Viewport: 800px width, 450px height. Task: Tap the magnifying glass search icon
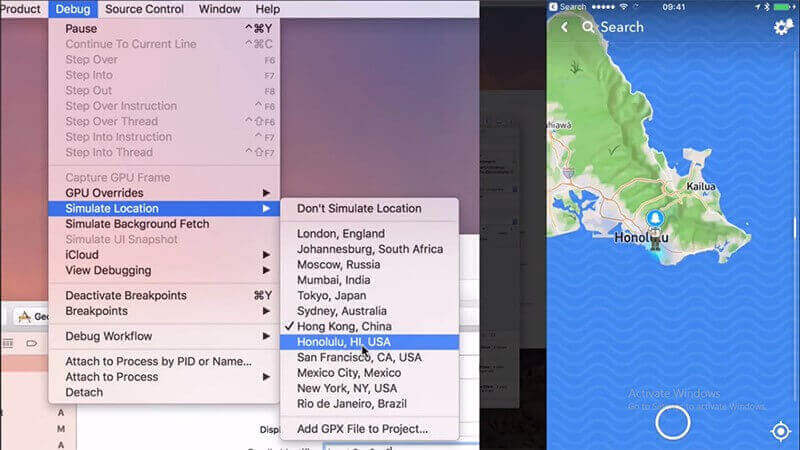coord(588,27)
